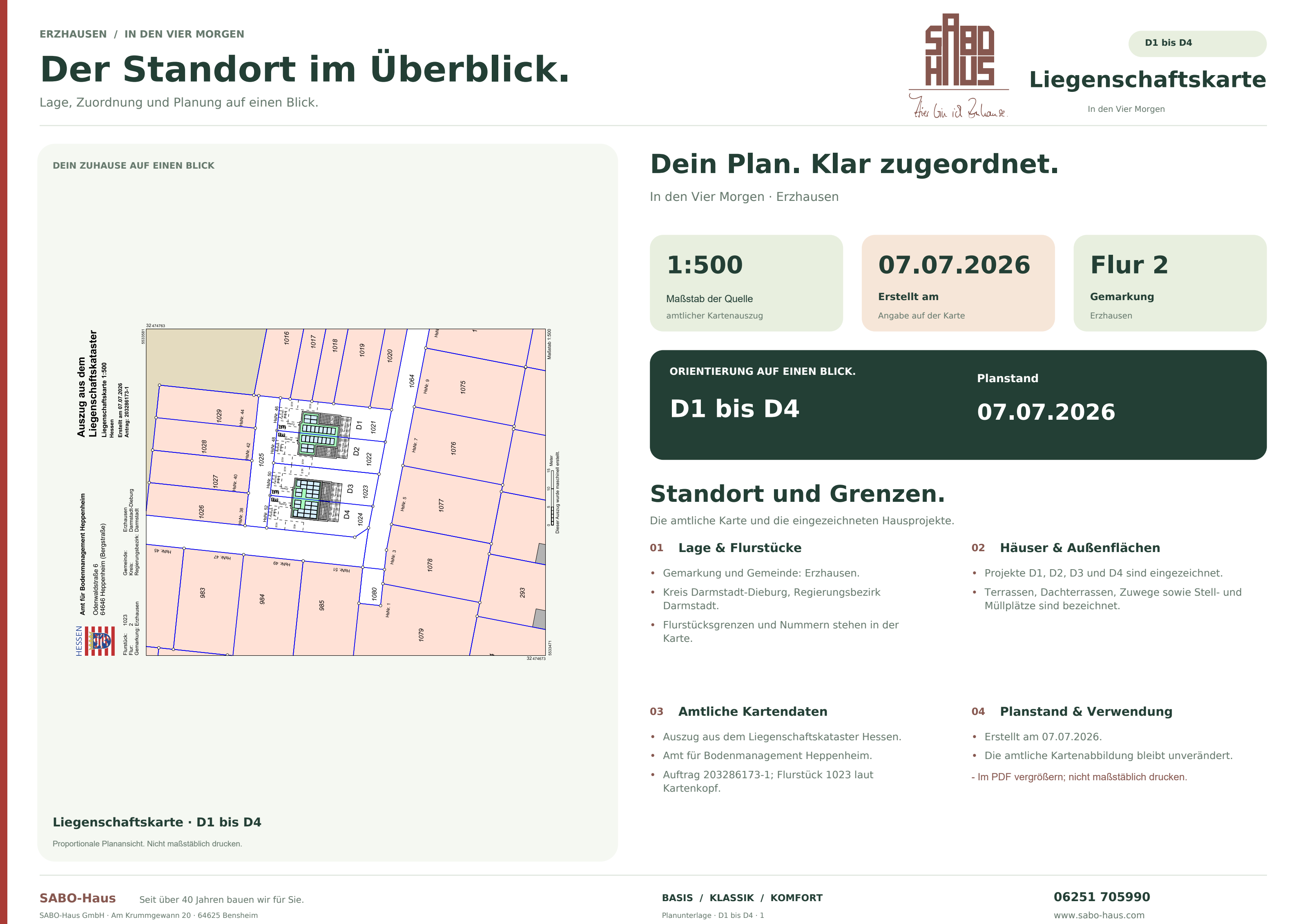Click the Hessen coat of arms emblem

click(99, 641)
